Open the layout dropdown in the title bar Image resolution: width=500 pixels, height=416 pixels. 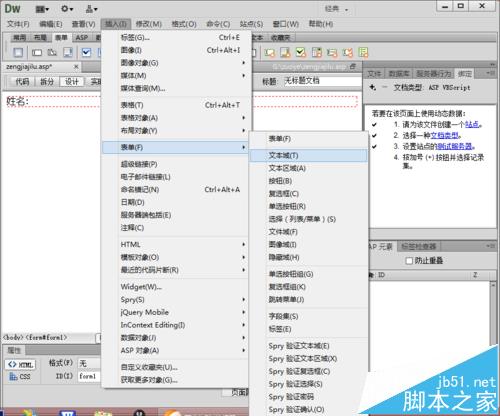click(x=42, y=9)
